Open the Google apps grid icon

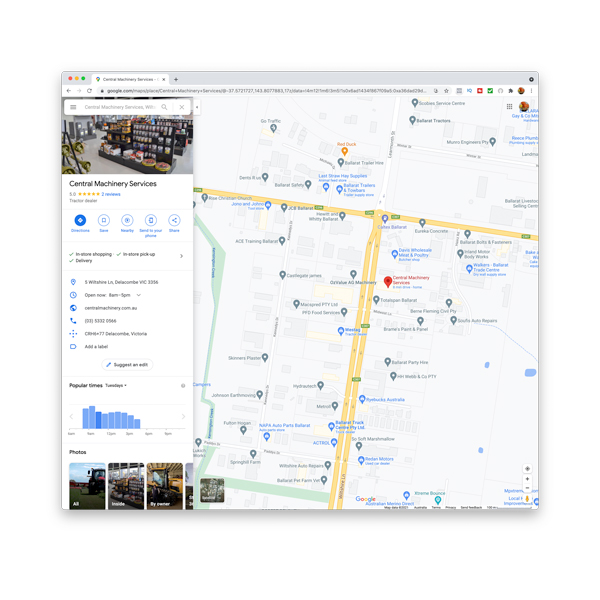click(x=509, y=106)
